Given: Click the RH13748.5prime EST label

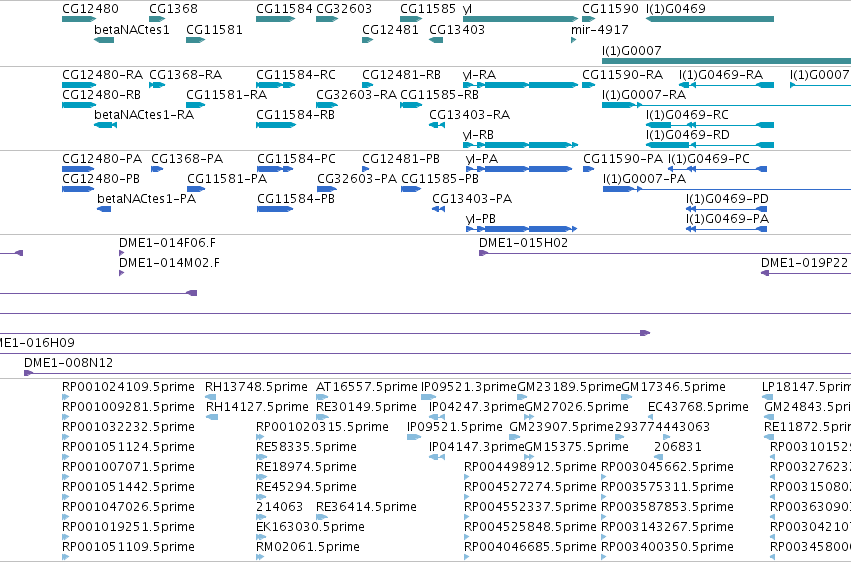Looking at the screenshot, I should pos(256,387).
